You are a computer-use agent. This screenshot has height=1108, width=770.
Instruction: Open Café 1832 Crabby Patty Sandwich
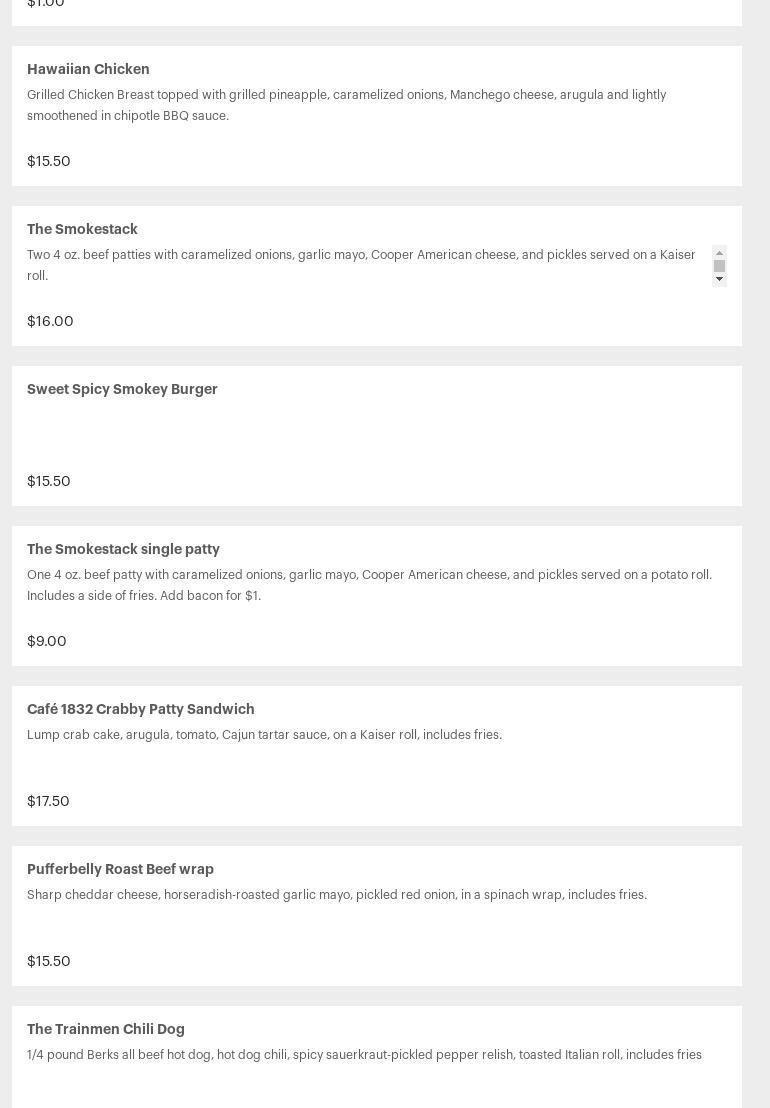[x=141, y=710]
